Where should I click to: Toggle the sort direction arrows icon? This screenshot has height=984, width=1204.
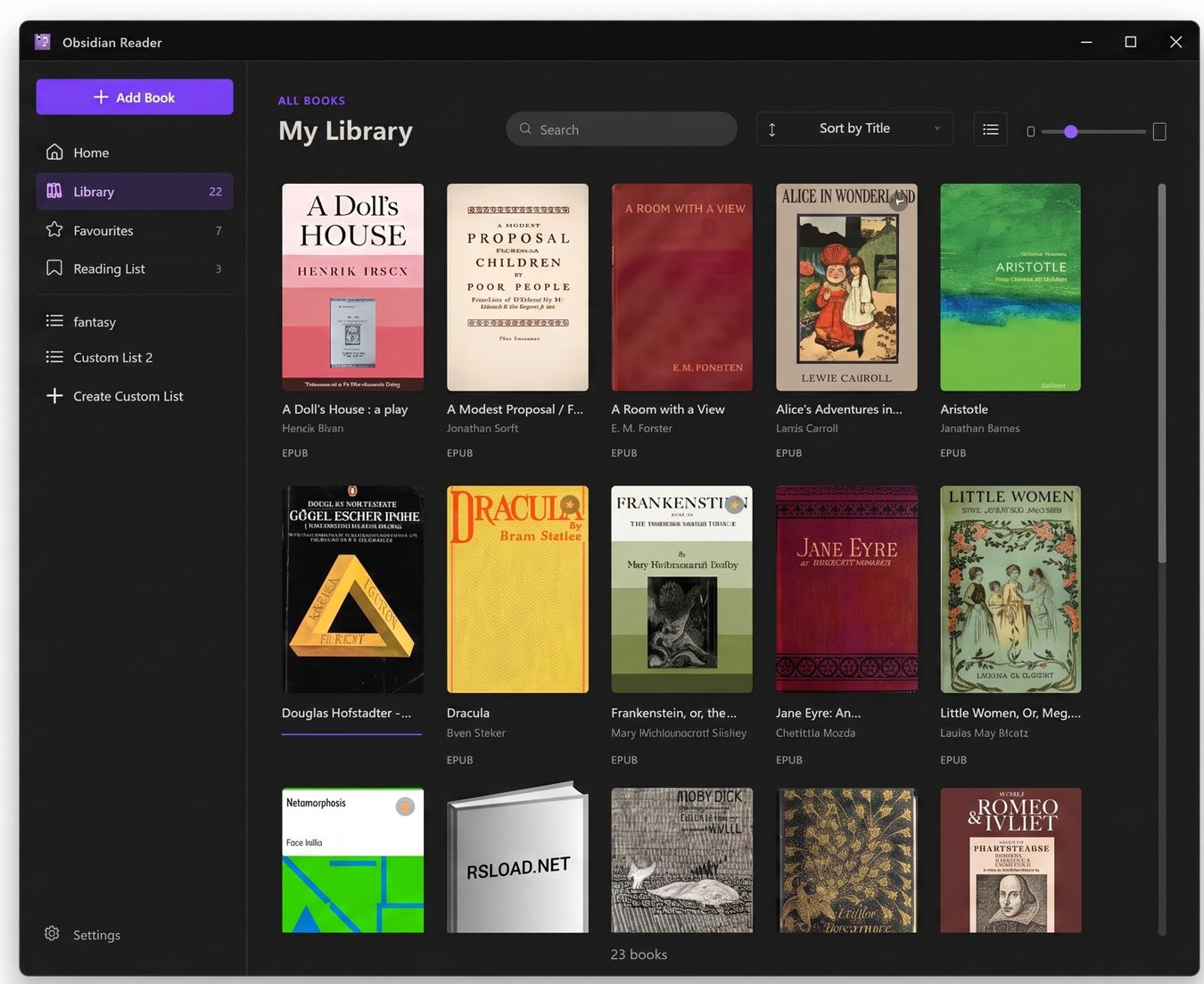pos(772,129)
